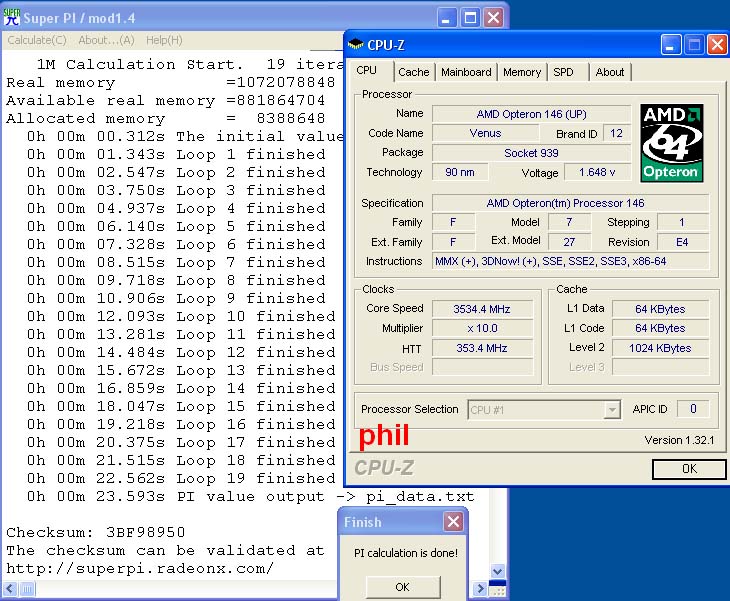Switch to the Cache tab in CPU-Z
The height and width of the screenshot is (601, 730).
point(413,72)
